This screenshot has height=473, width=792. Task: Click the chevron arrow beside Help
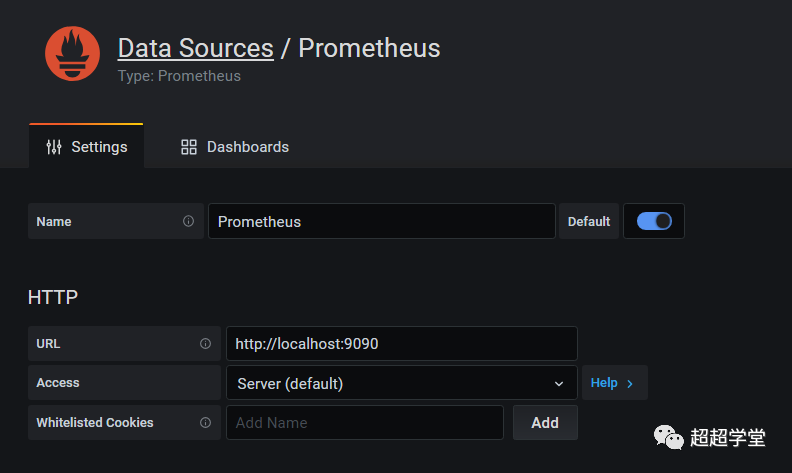pyautogui.click(x=630, y=383)
